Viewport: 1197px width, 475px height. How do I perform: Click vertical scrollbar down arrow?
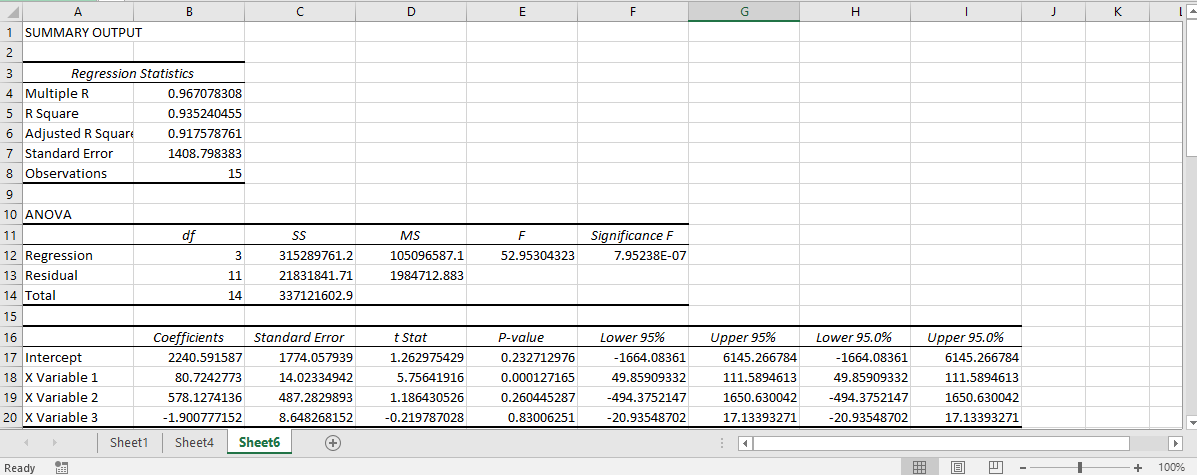[x=1190, y=422]
